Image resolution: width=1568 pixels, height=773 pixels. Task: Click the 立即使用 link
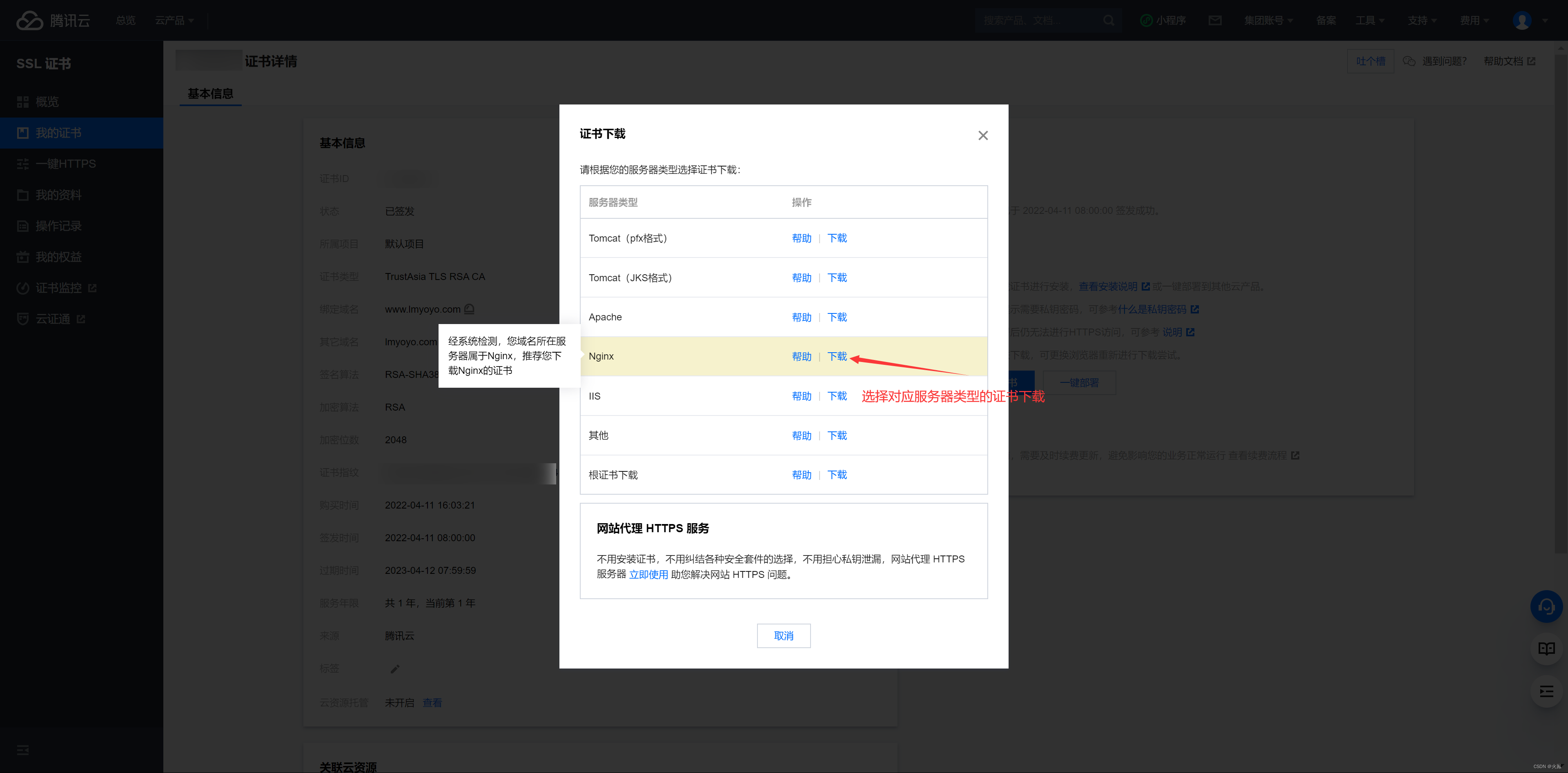pyautogui.click(x=648, y=574)
